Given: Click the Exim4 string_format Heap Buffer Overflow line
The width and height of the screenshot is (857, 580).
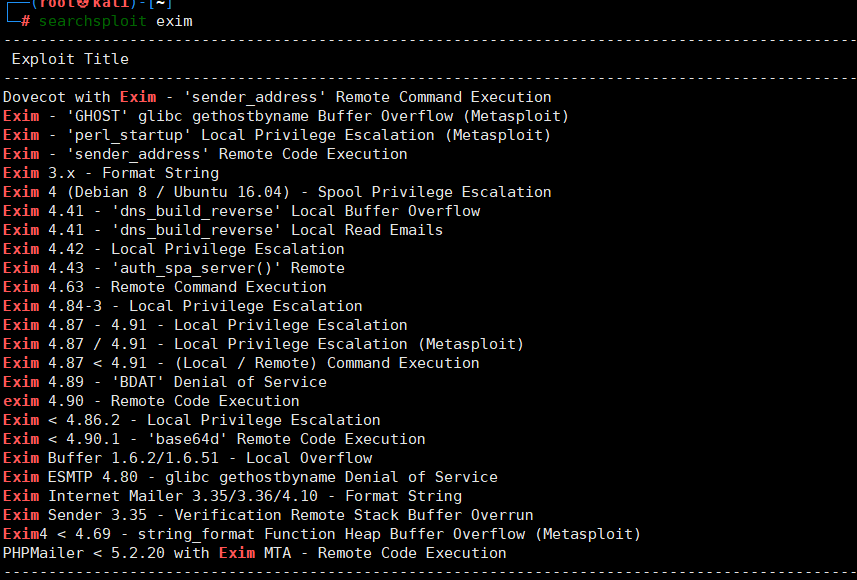Looking at the screenshot, I should coord(322,534).
